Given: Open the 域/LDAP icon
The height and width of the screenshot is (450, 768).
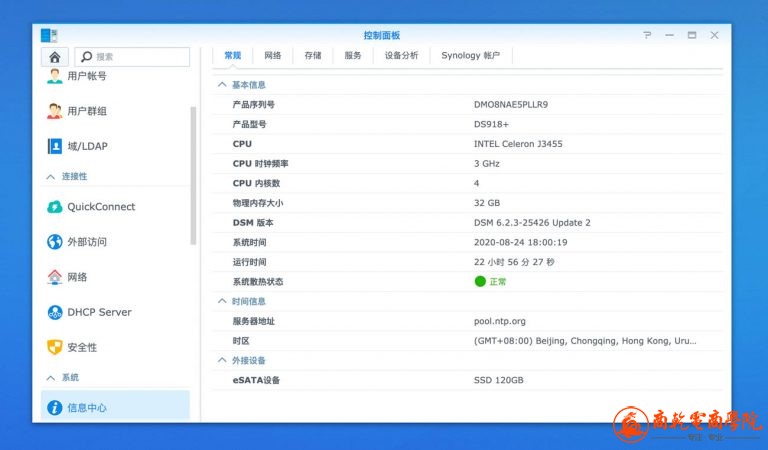Looking at the screenshot, I should 55,146.
